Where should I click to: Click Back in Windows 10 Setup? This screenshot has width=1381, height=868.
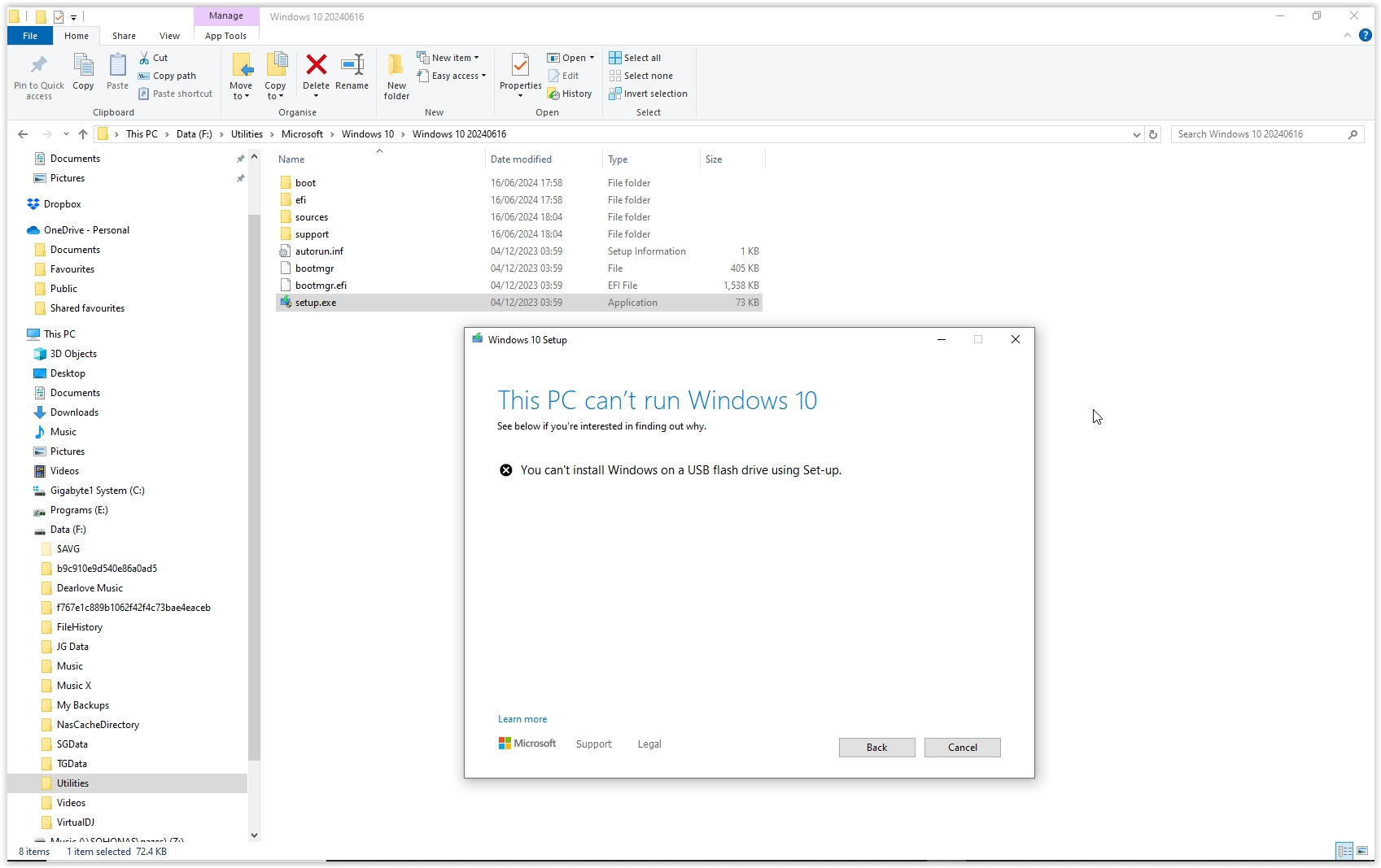[876, 748]
